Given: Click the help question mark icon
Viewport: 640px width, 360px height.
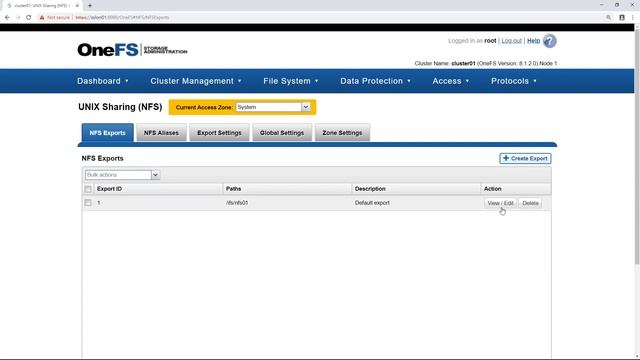Looking at the screenshot, I should [549, 41].
